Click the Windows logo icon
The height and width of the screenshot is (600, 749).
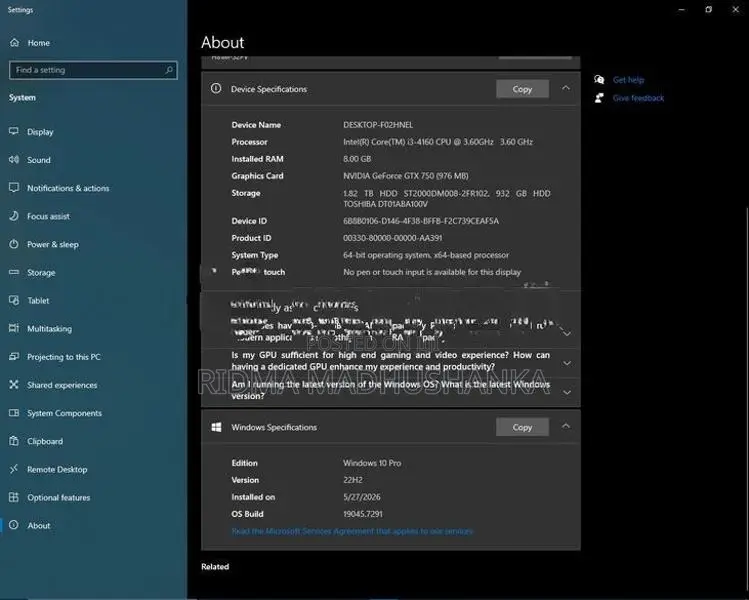[x=216, y=427]
